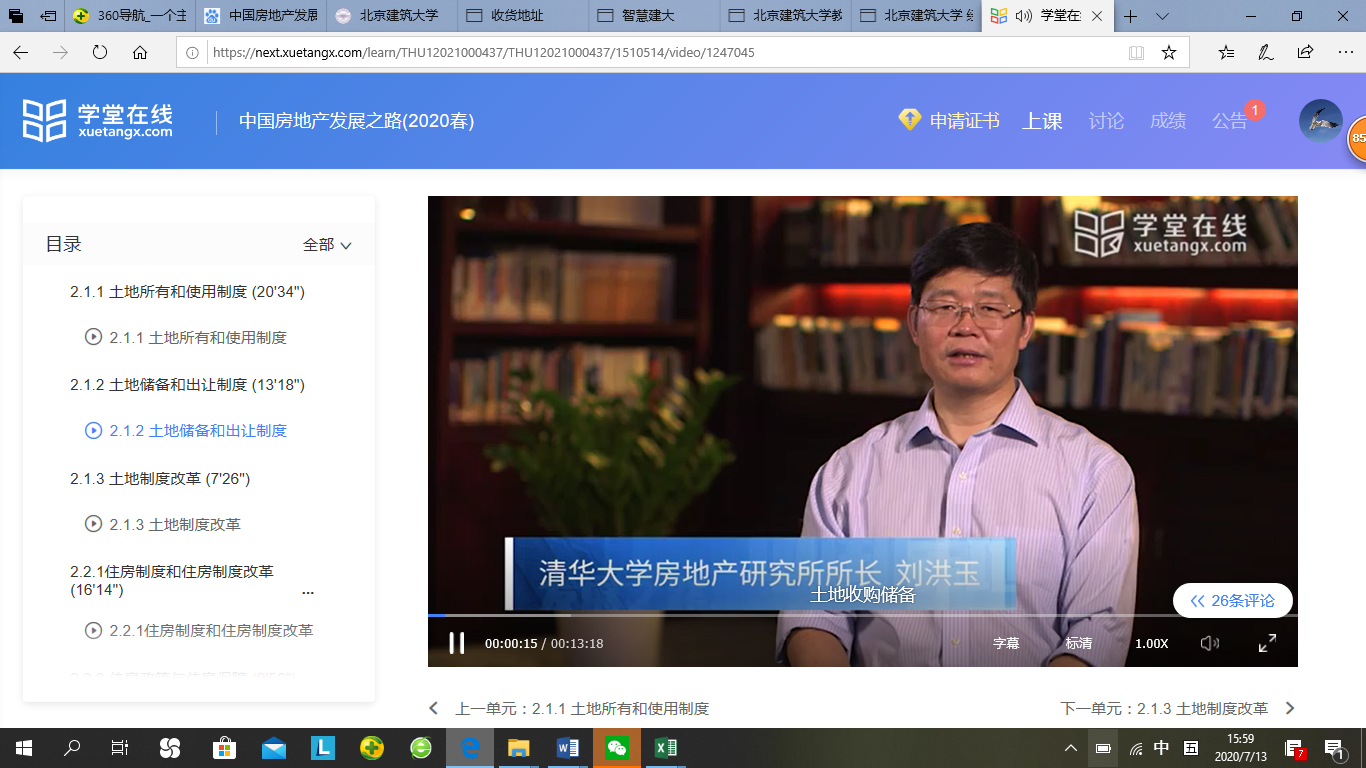This screenshot has width=1366, height=768.
Task: Refresh the browser page
Action: click(x=100, y=53)
